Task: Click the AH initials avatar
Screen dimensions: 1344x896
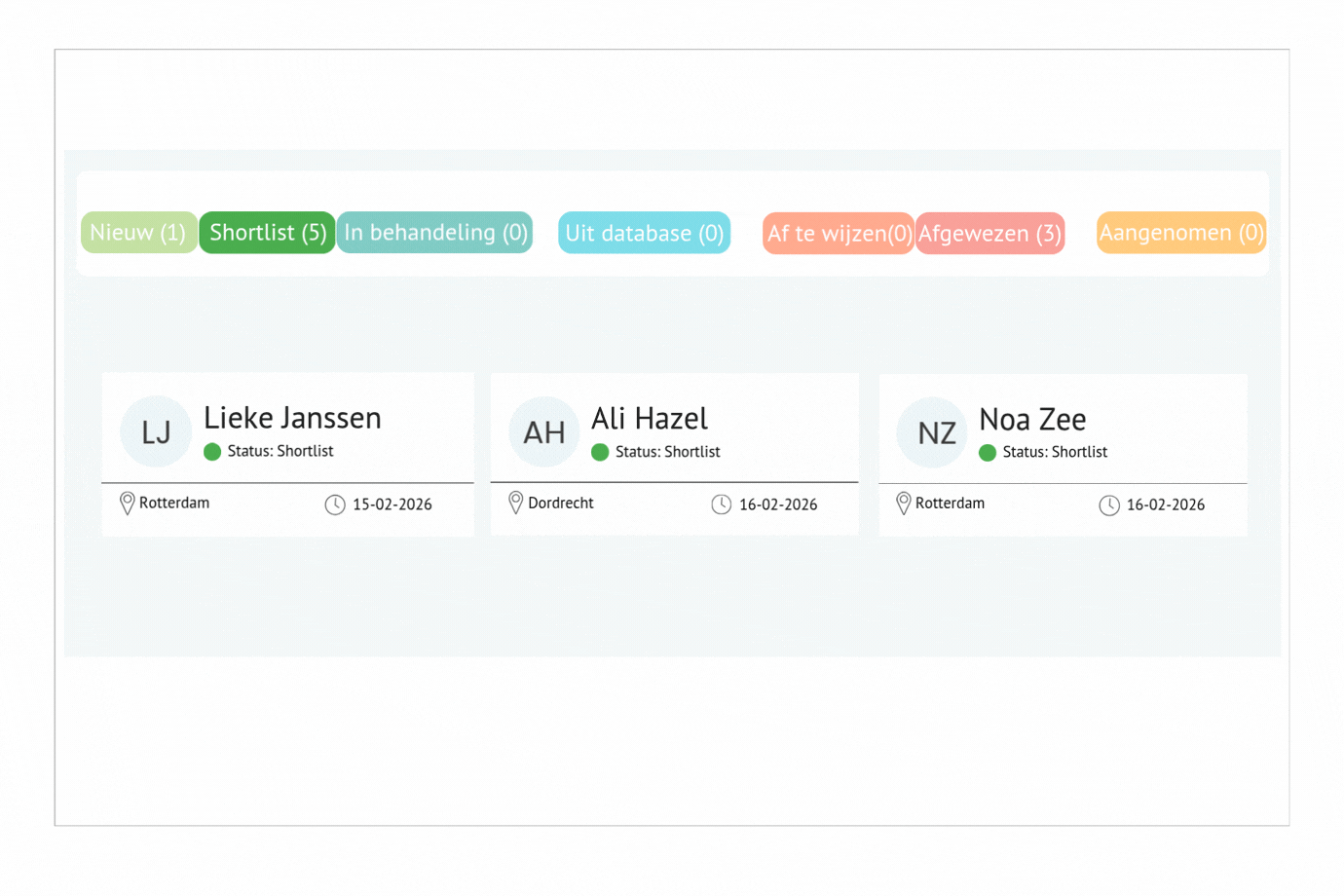Action: pyautogui.click(x=543, y=432)
